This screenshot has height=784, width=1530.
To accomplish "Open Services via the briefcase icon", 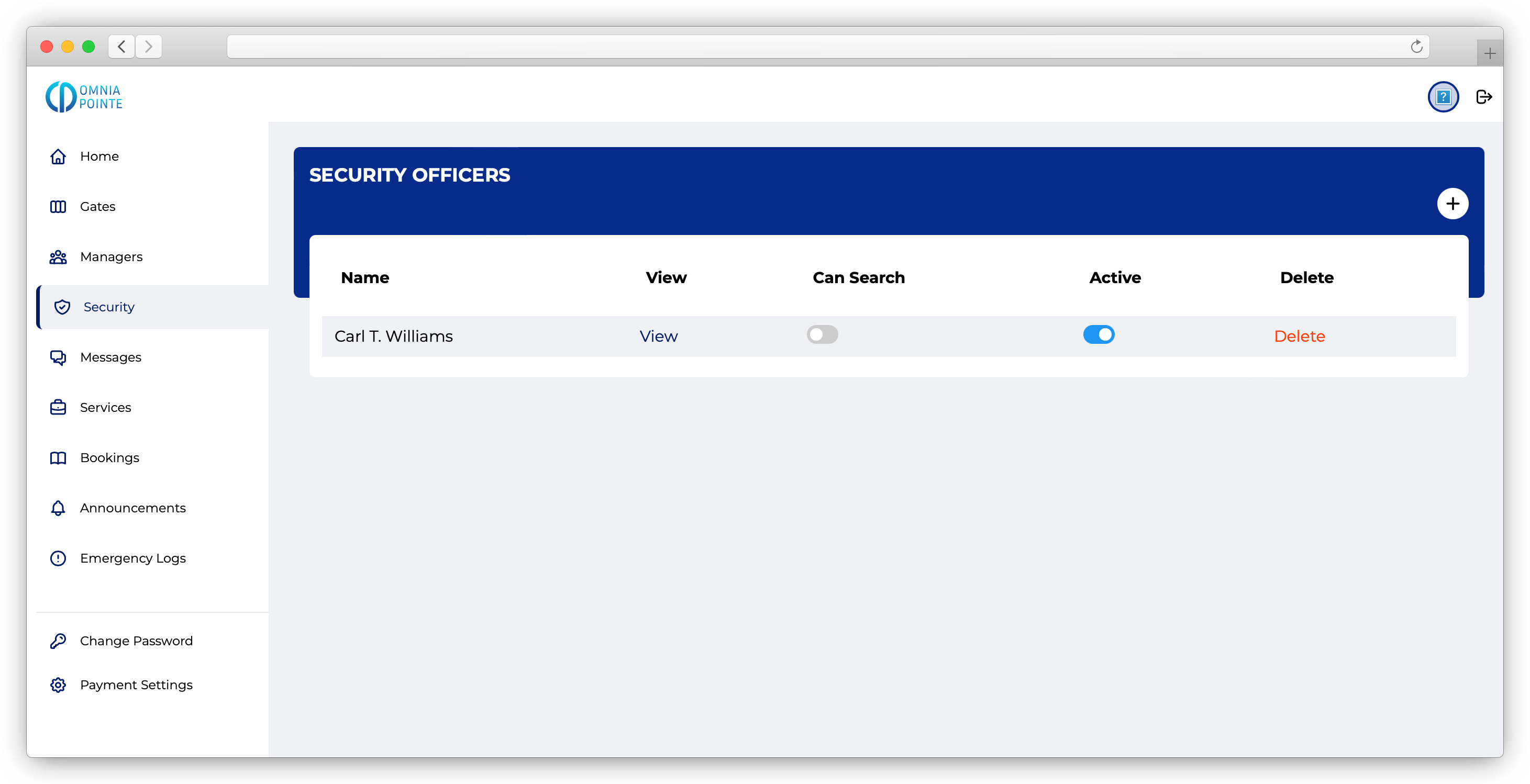I will click(x=58, y=408).
